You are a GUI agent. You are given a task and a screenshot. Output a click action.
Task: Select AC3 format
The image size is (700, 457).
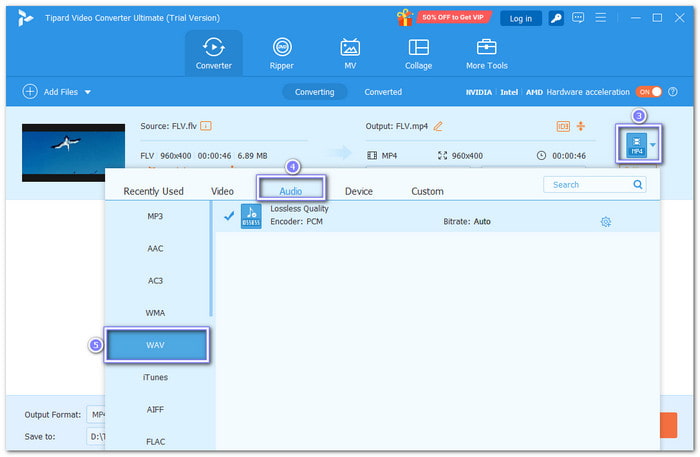pyautogui.click(x=155, y=281)
